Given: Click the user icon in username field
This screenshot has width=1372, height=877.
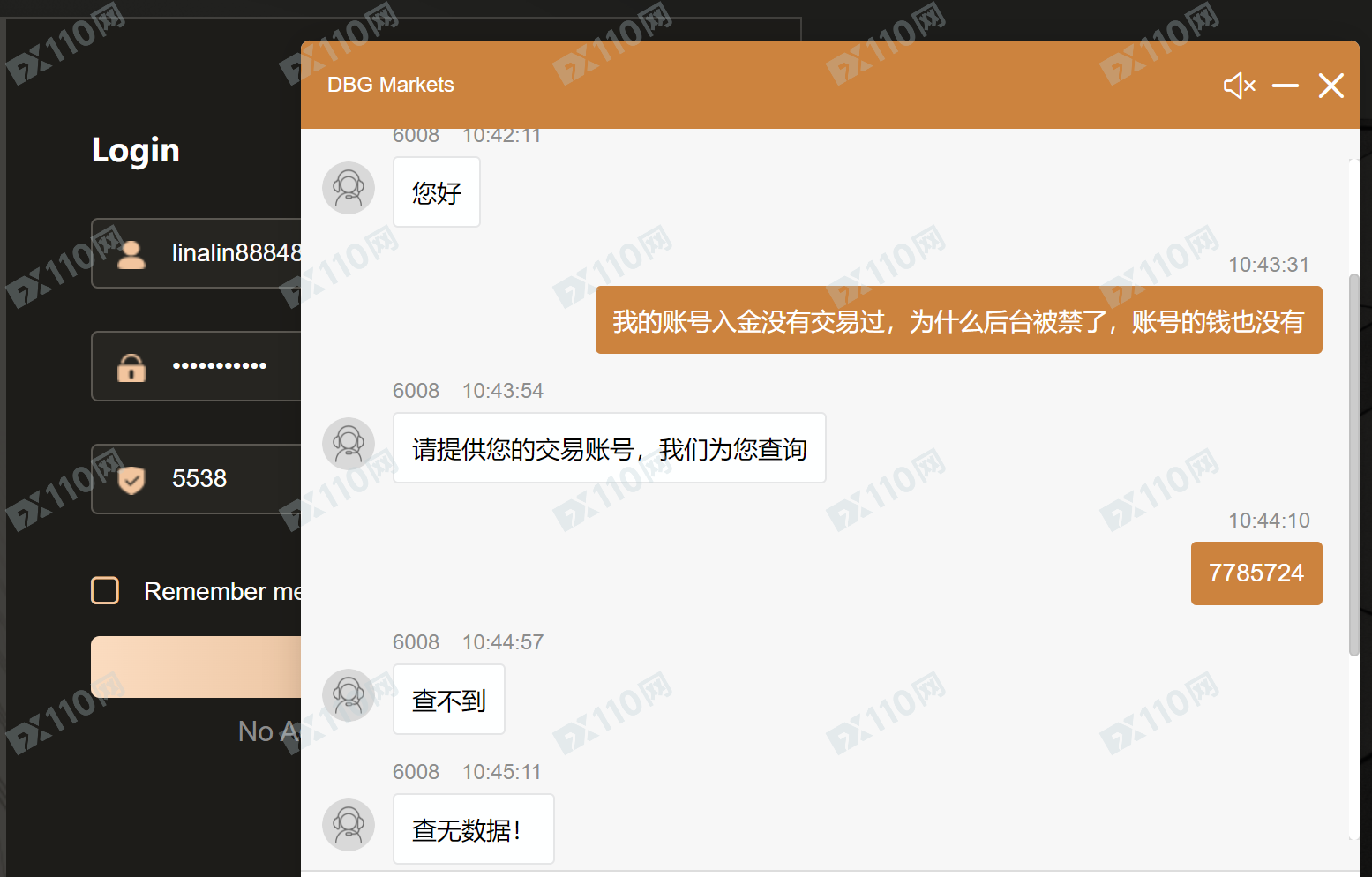Looking at the screenshot, I should 131,254.
